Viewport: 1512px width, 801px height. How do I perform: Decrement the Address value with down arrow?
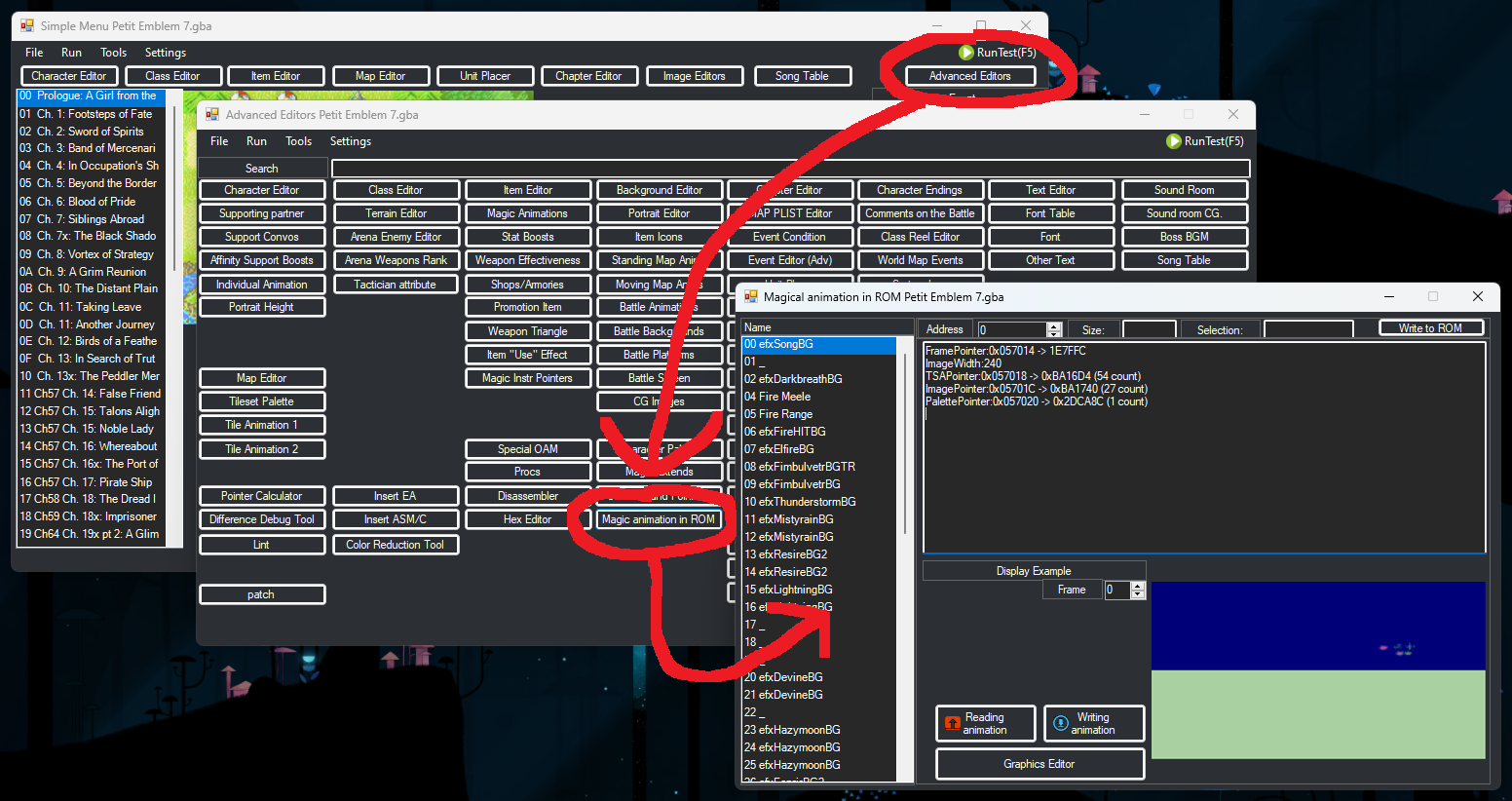pyautogui.click(x=1053, y=334)
